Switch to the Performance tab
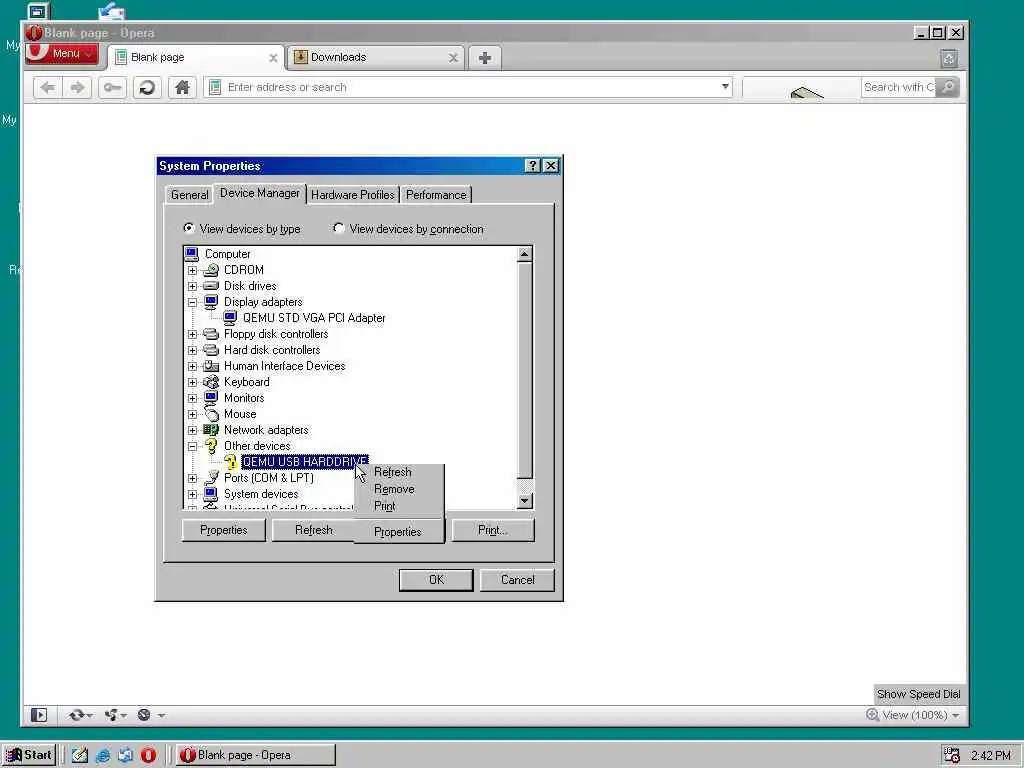Viewport: 1024px width, 768px height. (436, 195)
